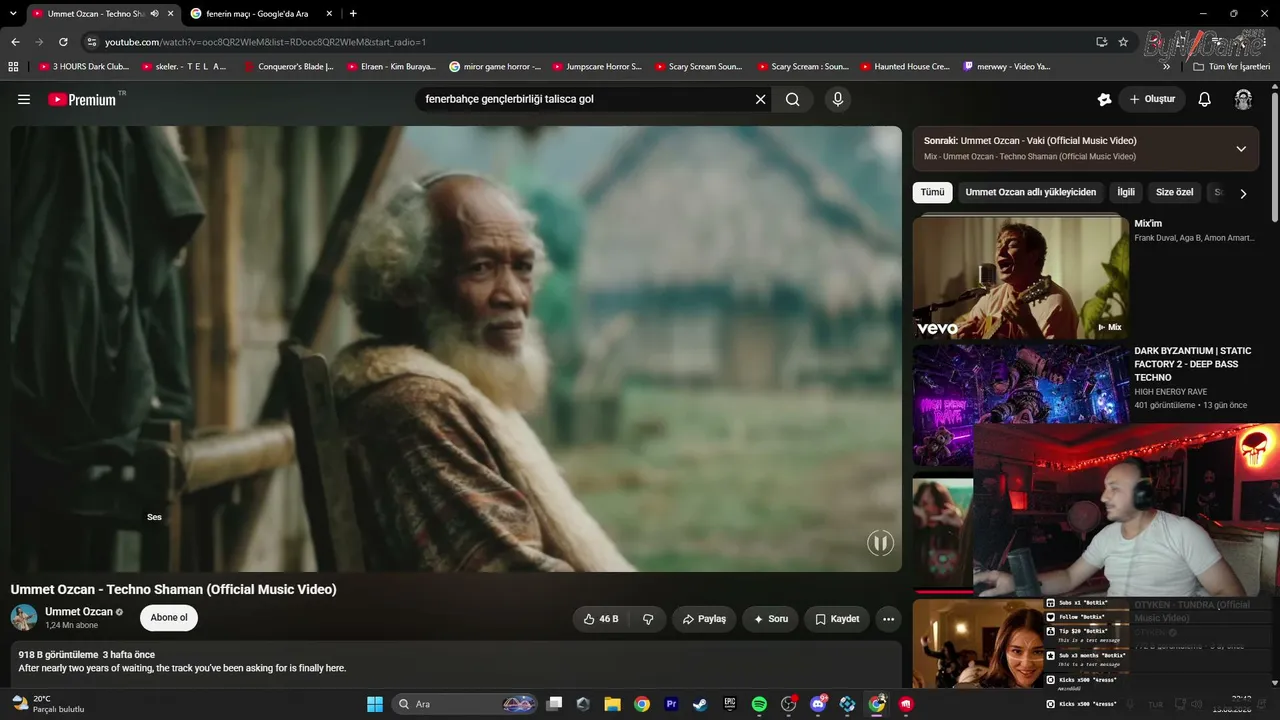
Task: Open the Tüm Yer İşaretleri folder
Action: point(1232,66)
